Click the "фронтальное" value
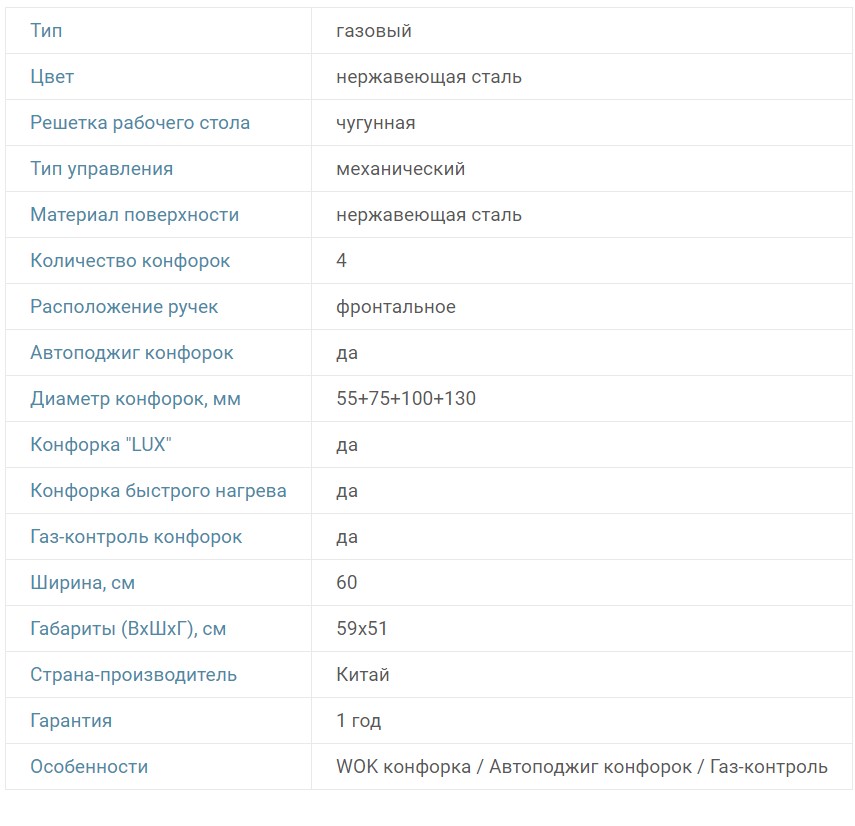The width and height of the screenshot is (855, 826). pos(396,307)
